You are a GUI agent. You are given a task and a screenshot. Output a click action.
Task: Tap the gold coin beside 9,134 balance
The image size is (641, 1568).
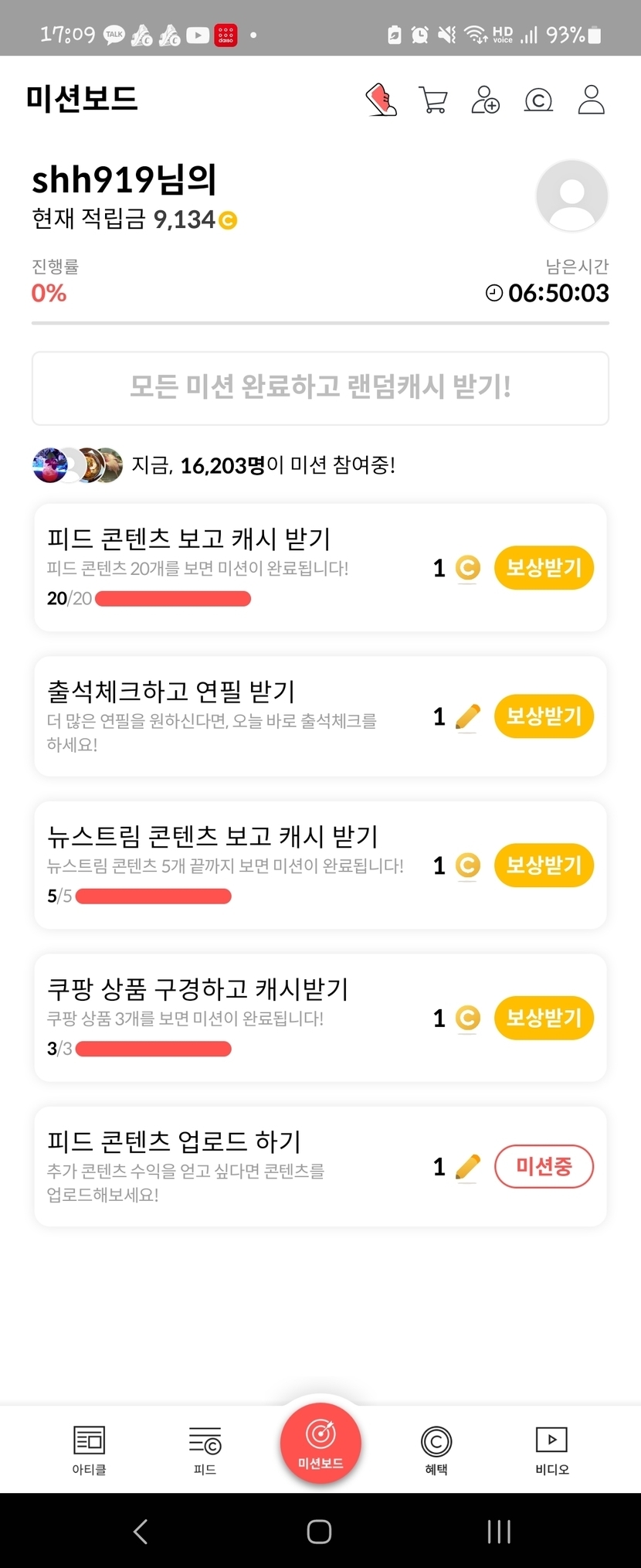[x=228, y=221]
